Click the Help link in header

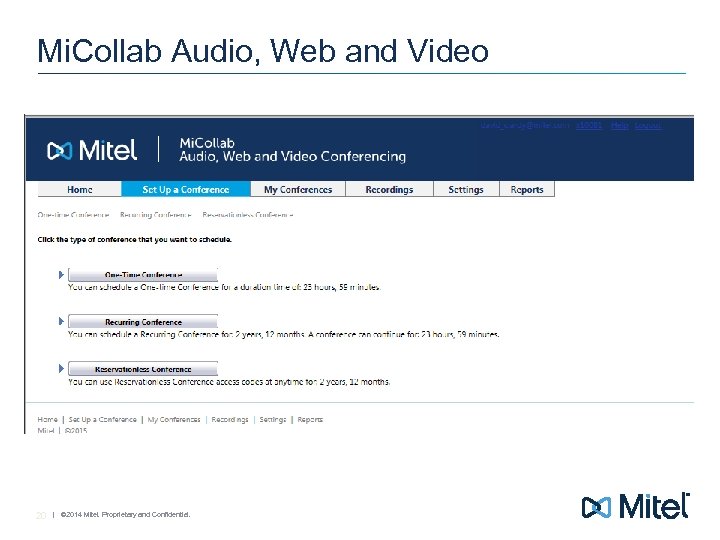coord(619,125)
